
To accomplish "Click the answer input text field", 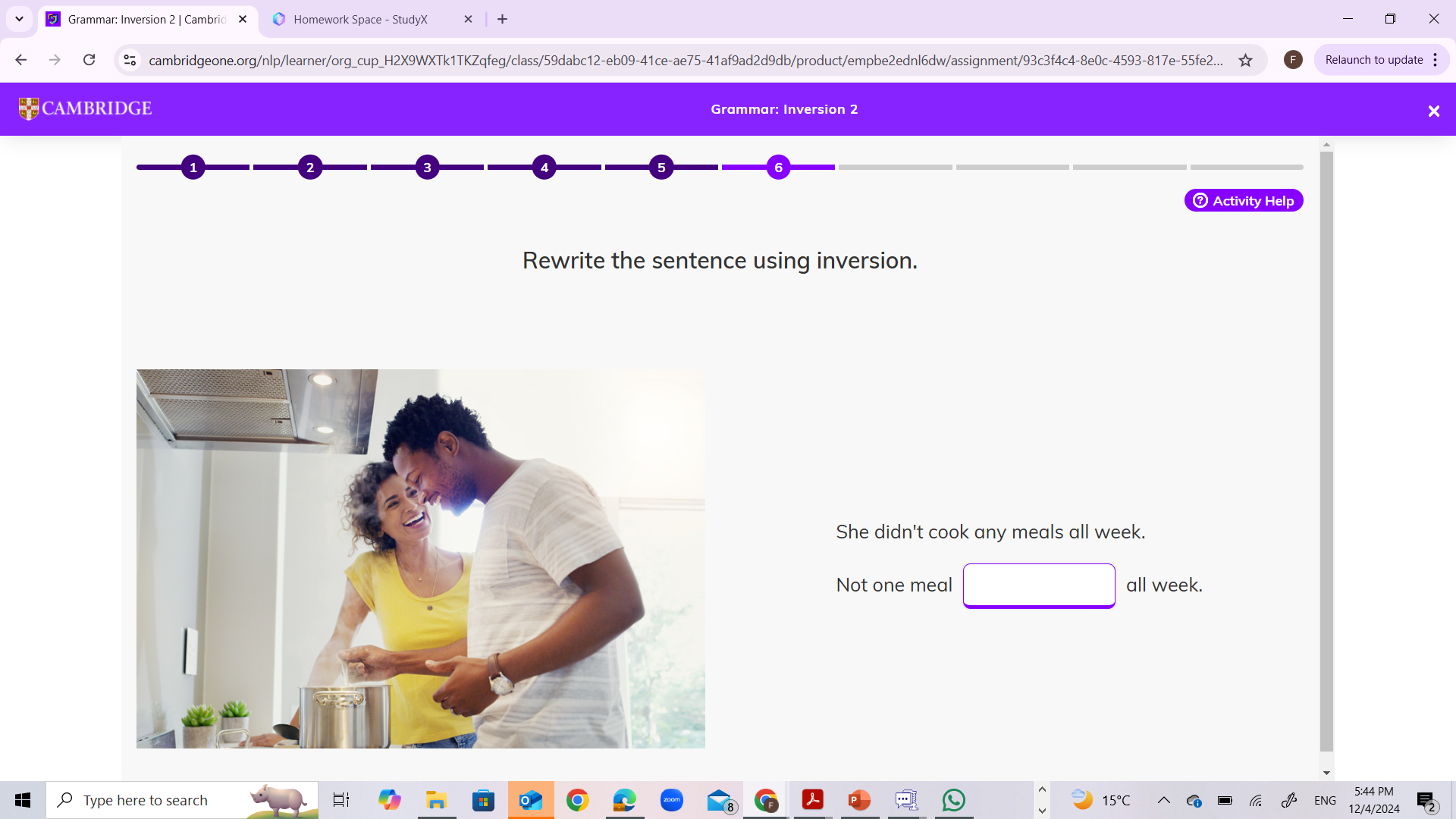I will [1038, 584].
